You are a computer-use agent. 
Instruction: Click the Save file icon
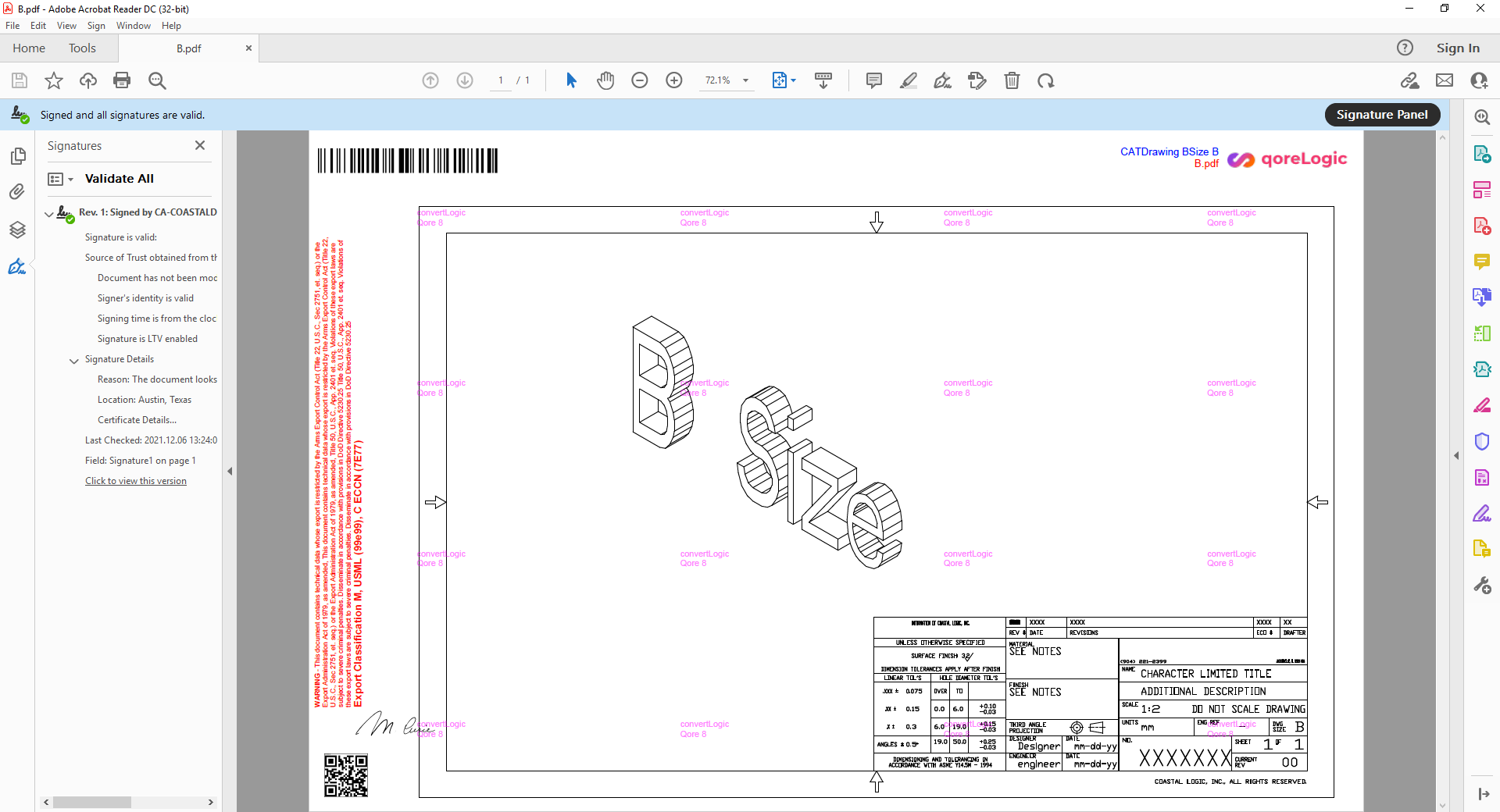(20, 80)
